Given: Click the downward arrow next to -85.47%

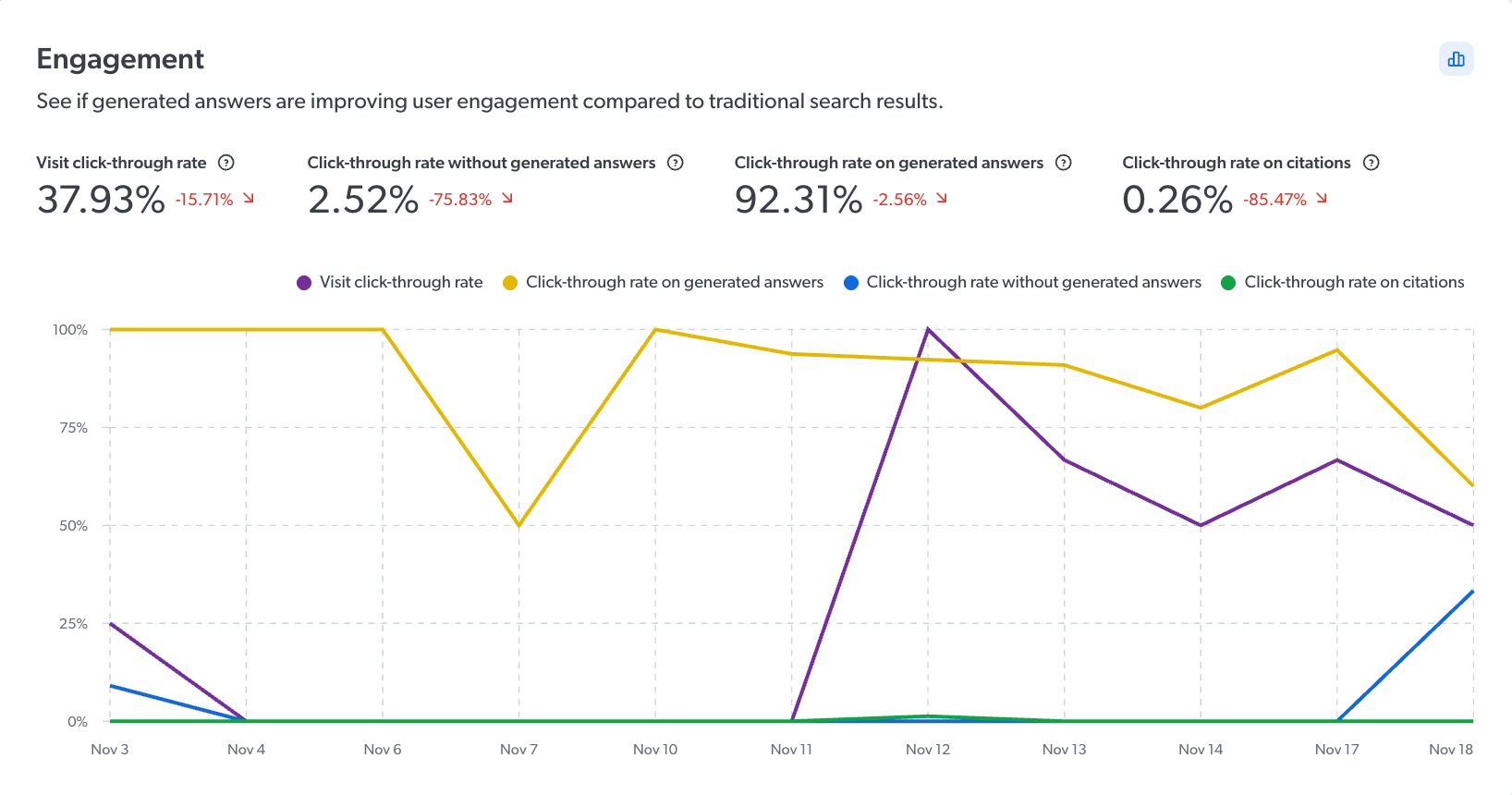Looking at the screenshot, I should (1323, 198).
